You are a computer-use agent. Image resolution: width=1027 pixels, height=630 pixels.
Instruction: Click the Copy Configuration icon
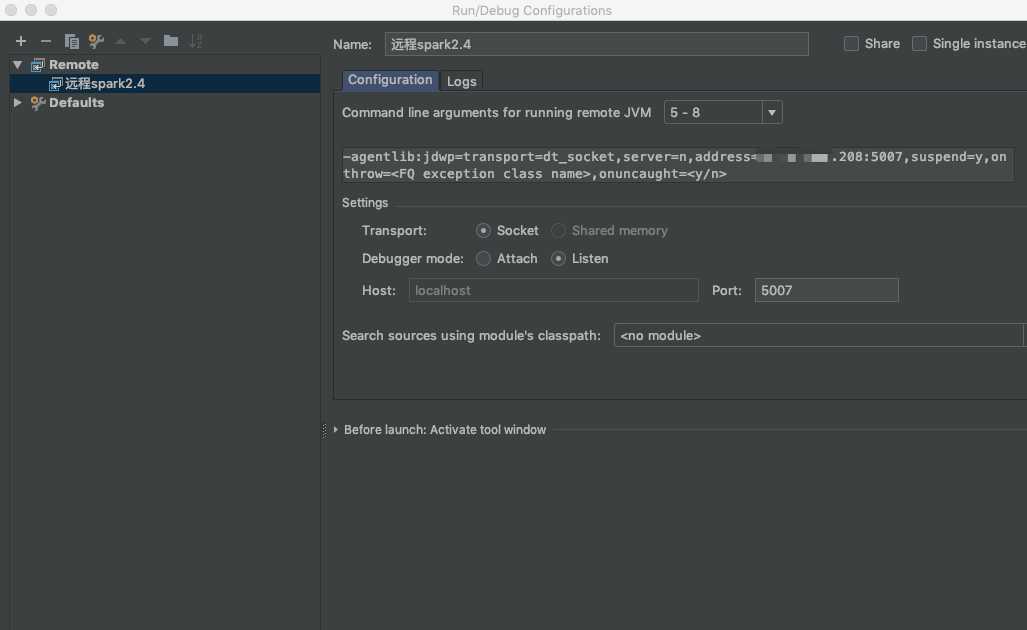point(72,41)
